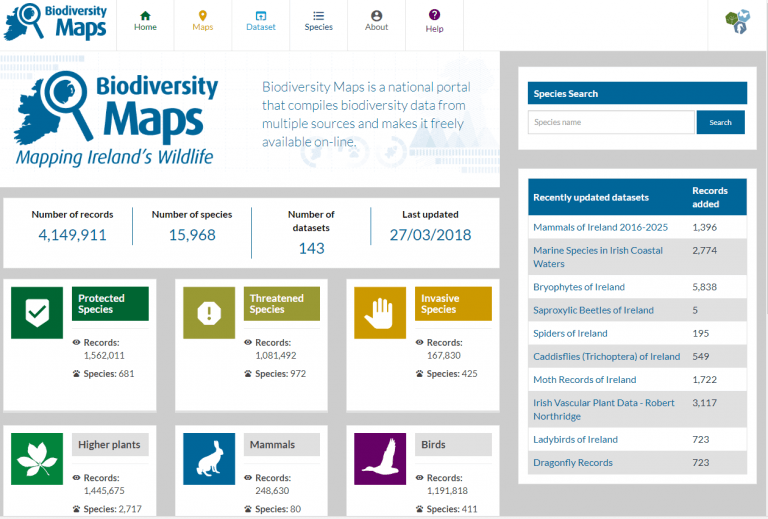This screenshot has height=519, width=768.
Task: Open the Home menu item
Action: coord(145,25)
